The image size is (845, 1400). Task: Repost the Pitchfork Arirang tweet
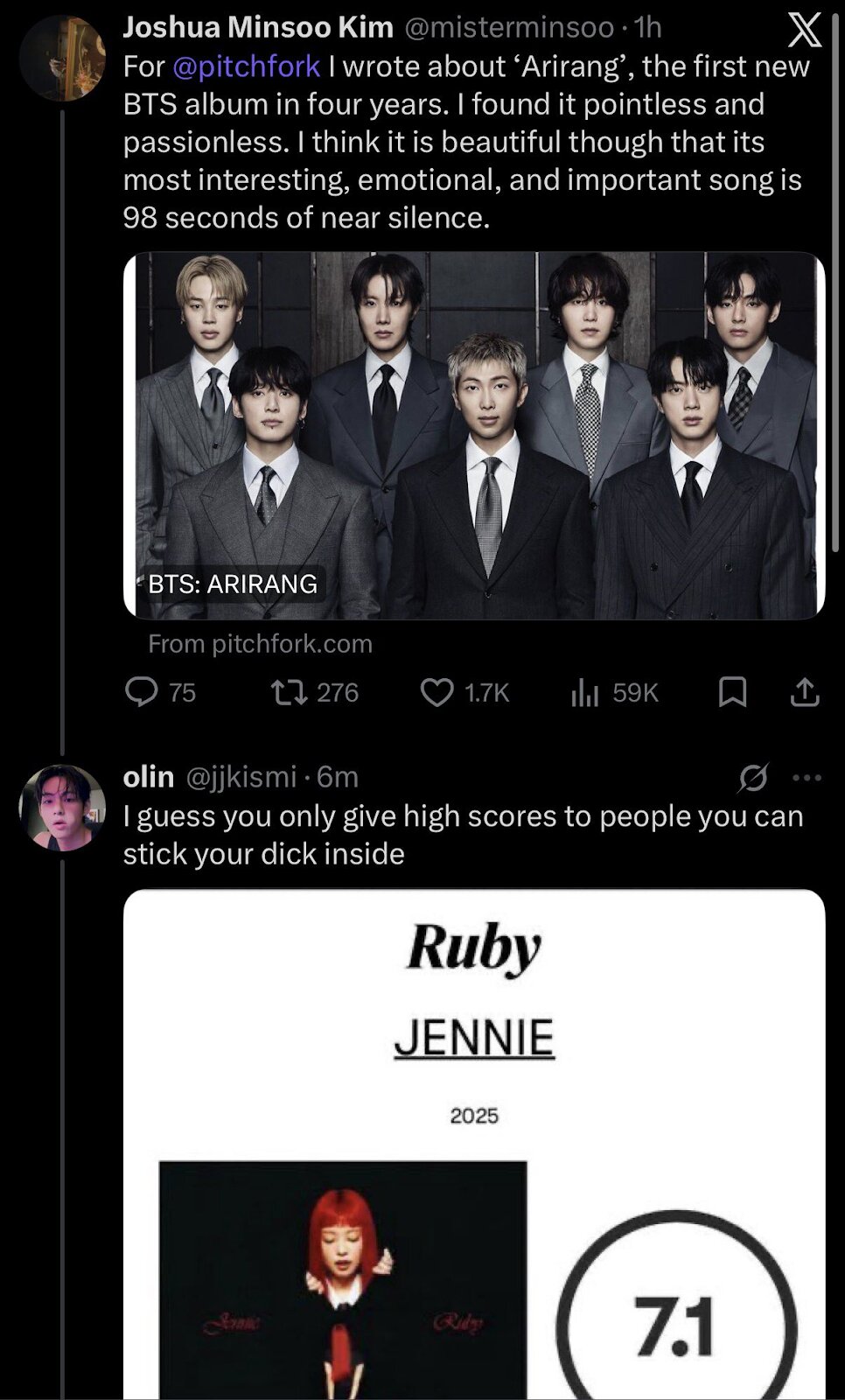pyautogui.click(x=314, y=693)
